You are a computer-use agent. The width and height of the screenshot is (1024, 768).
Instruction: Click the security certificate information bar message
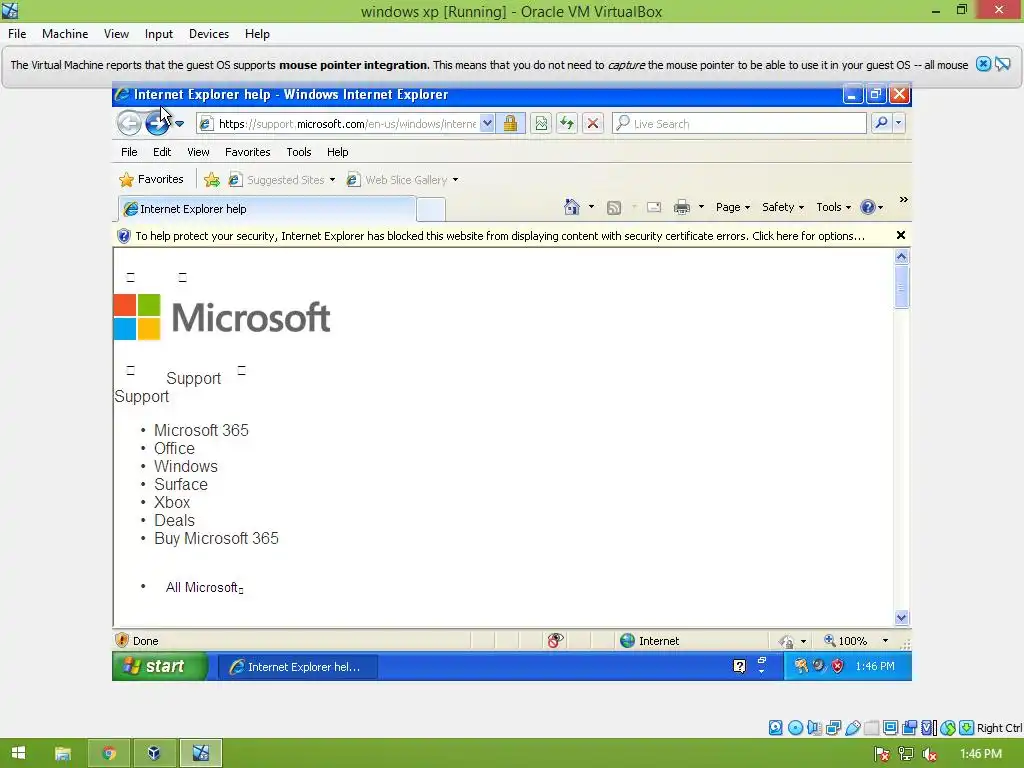coord(500,236)
